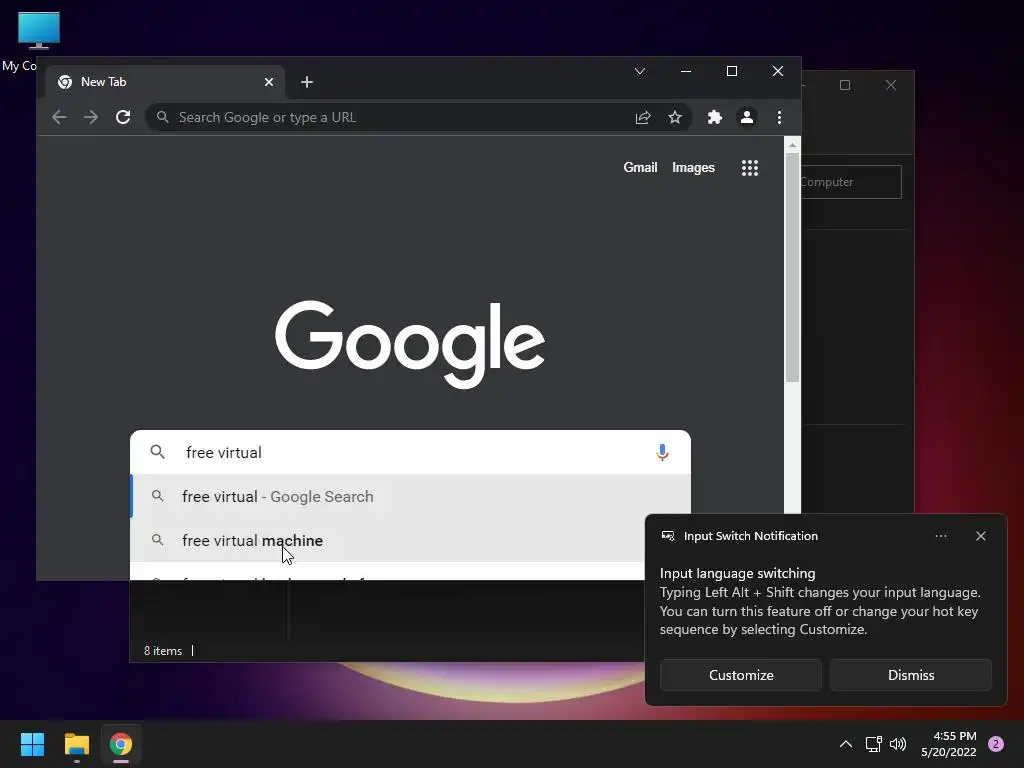This screenshot has height=768, width=1024.
Task: Click share page icon in address bar
Action: [x=643, y=117]
